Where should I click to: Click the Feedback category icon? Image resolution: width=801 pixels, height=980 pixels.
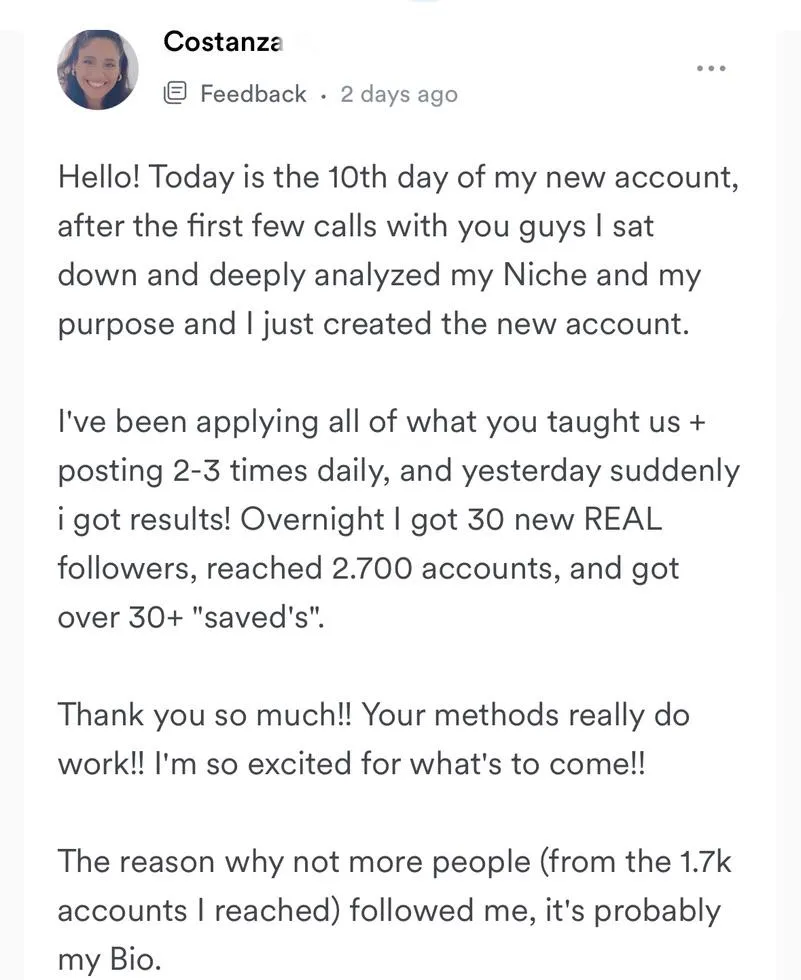pyautogui.click(x=175, y=93)
